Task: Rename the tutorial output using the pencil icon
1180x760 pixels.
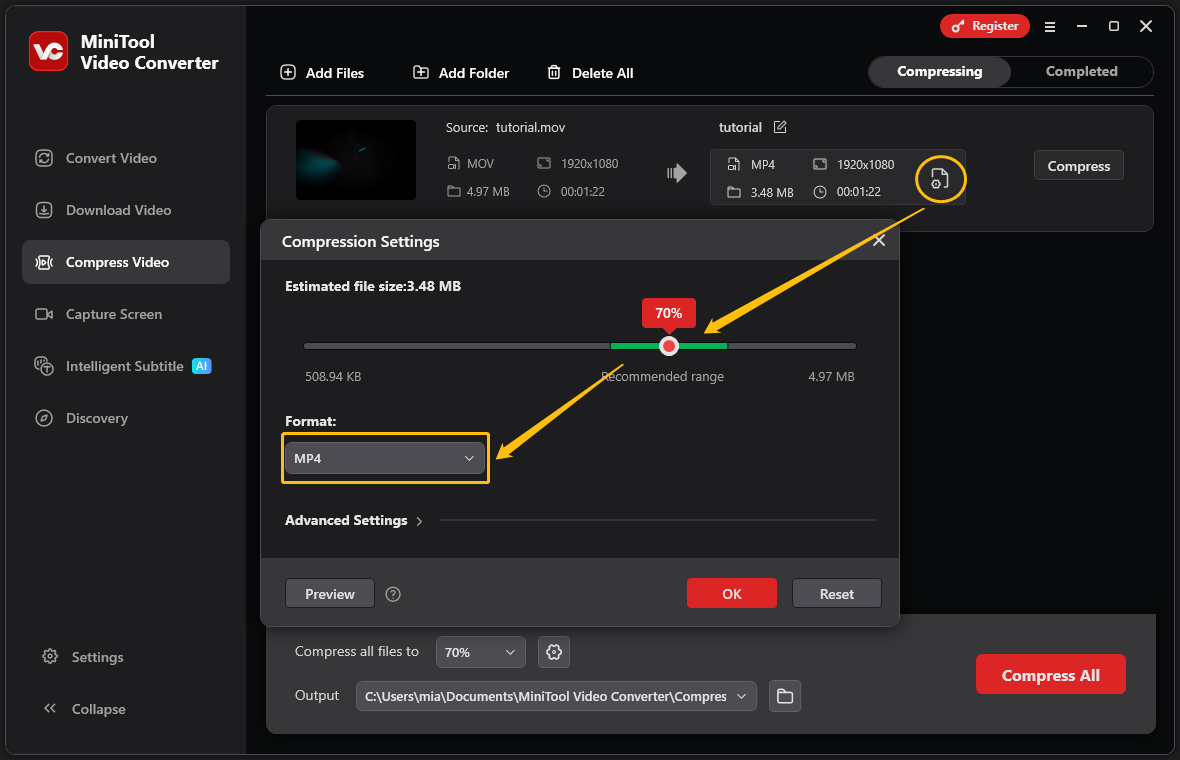Action: click(780, 127)
